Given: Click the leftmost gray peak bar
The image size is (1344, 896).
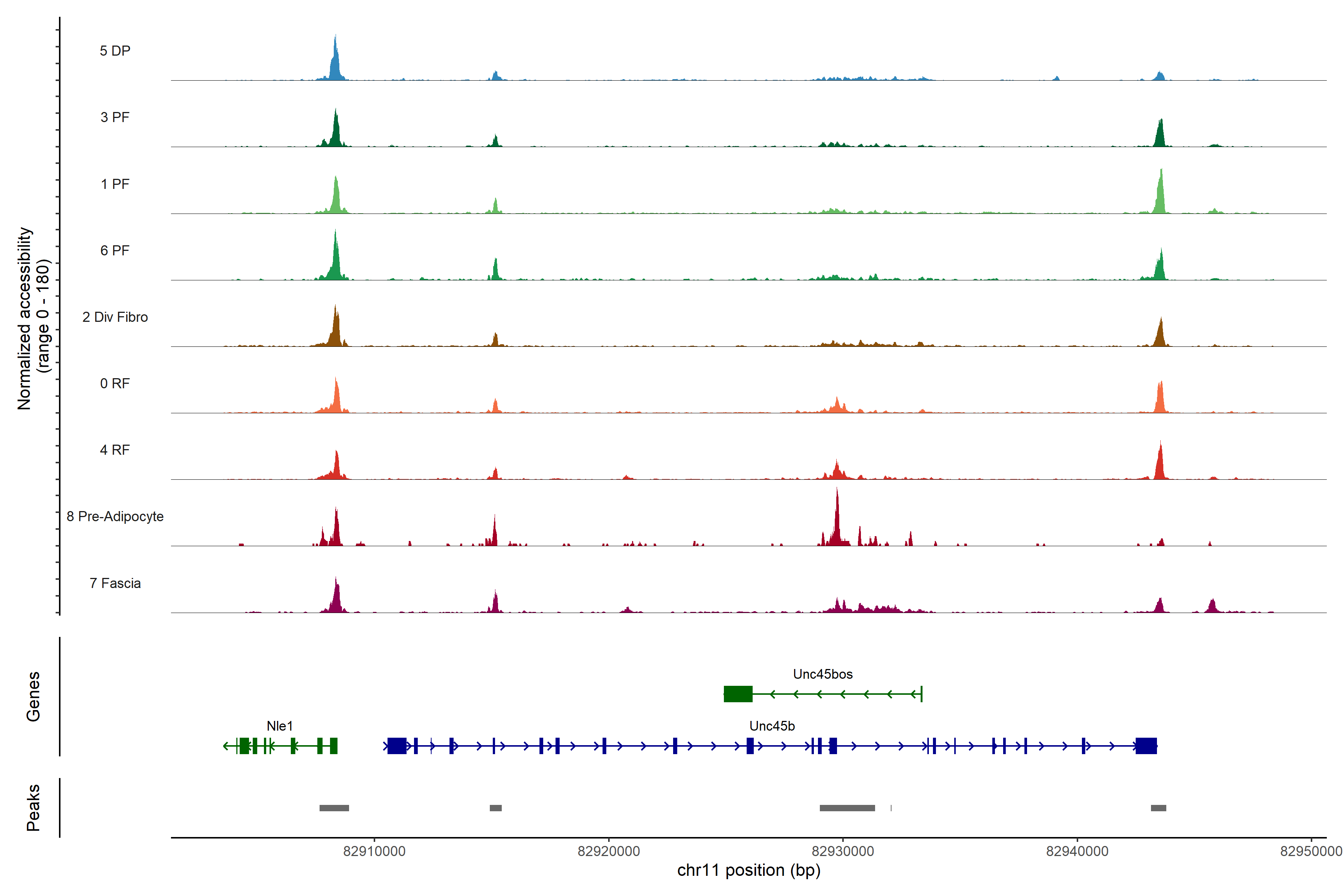Looking at the screenshot, I should tap(334, 808).
